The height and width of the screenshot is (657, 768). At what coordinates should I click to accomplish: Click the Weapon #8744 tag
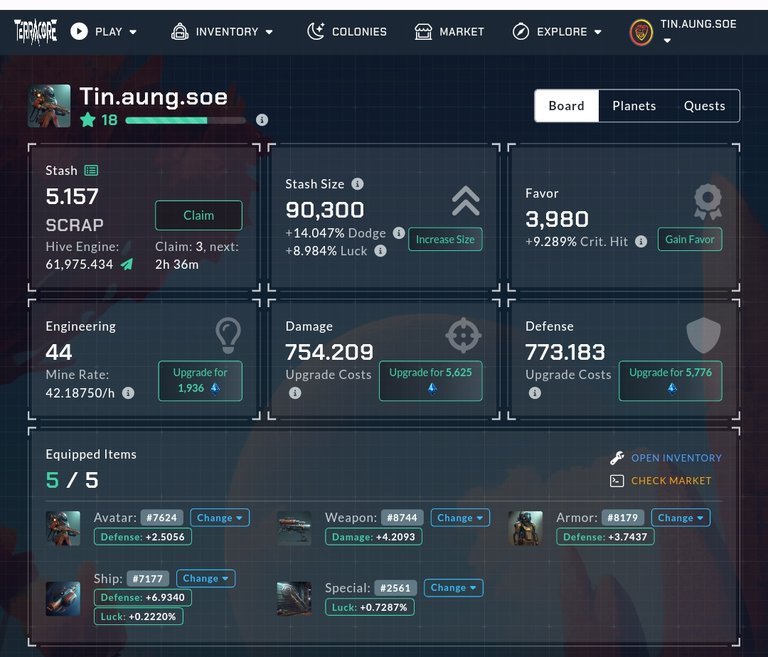click(402, 518)
